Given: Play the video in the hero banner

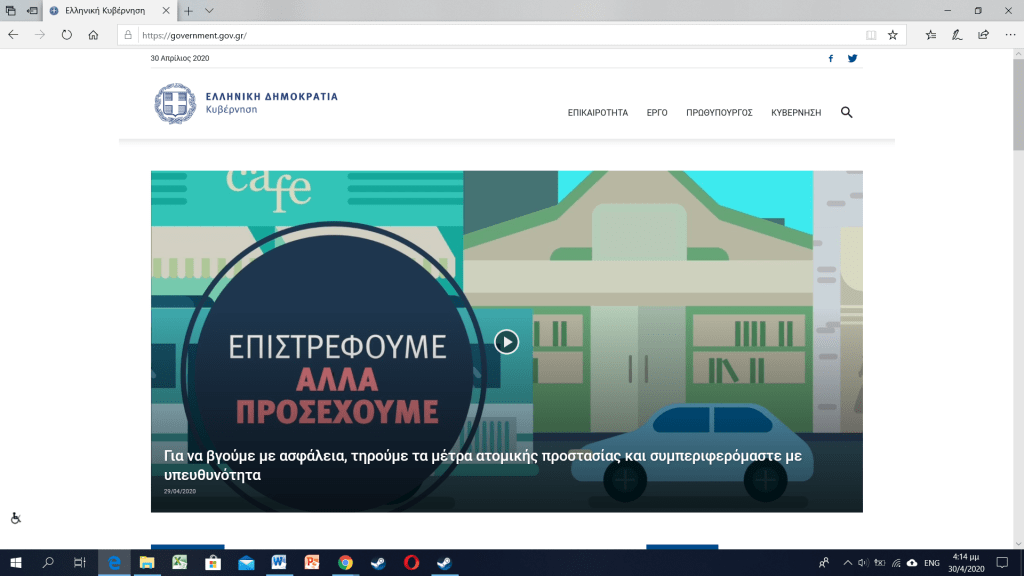Looking at the screenshot, I should pyautogui.click(x=507, y=342).
